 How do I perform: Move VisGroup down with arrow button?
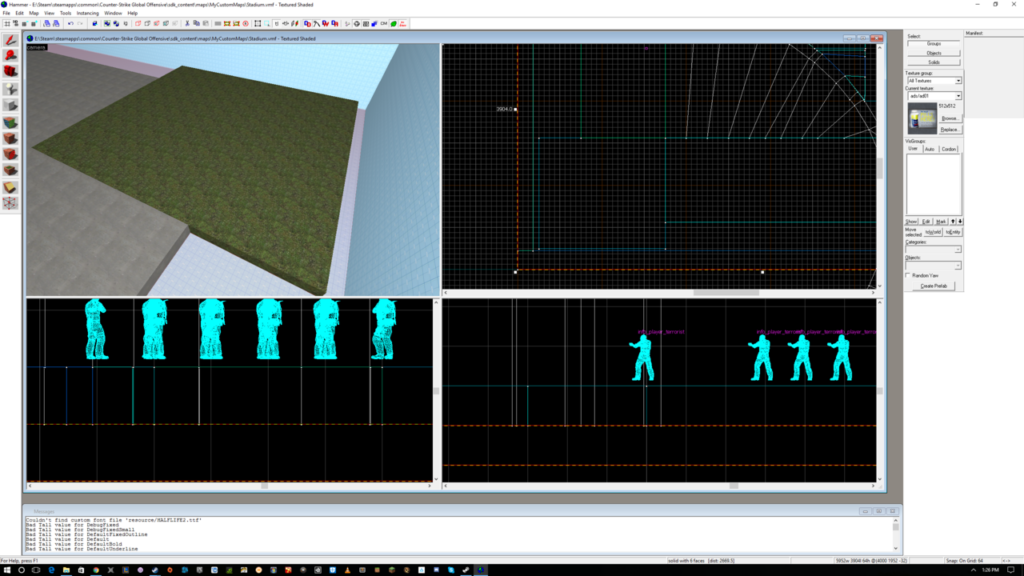click(x=959, y=221)
